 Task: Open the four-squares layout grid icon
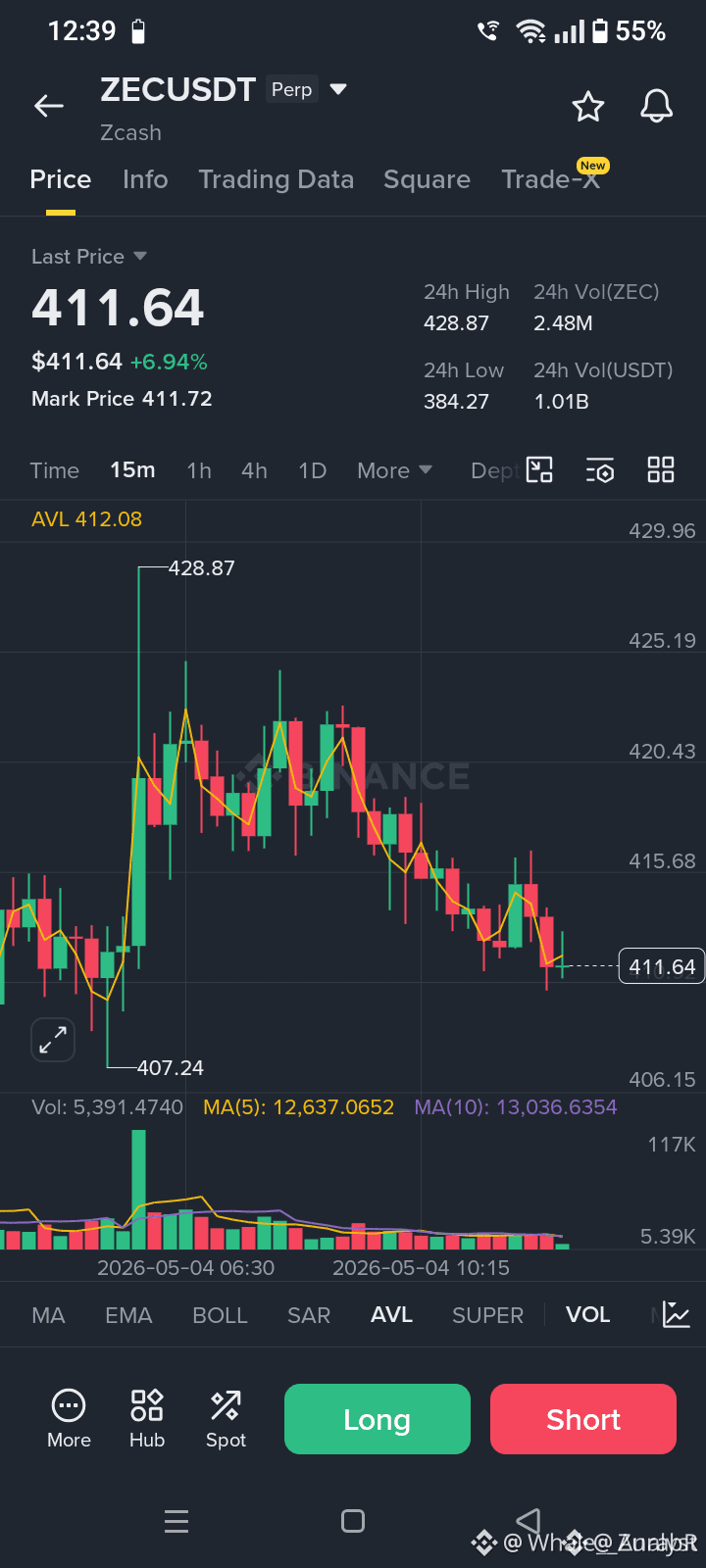[x=661, y=470]
